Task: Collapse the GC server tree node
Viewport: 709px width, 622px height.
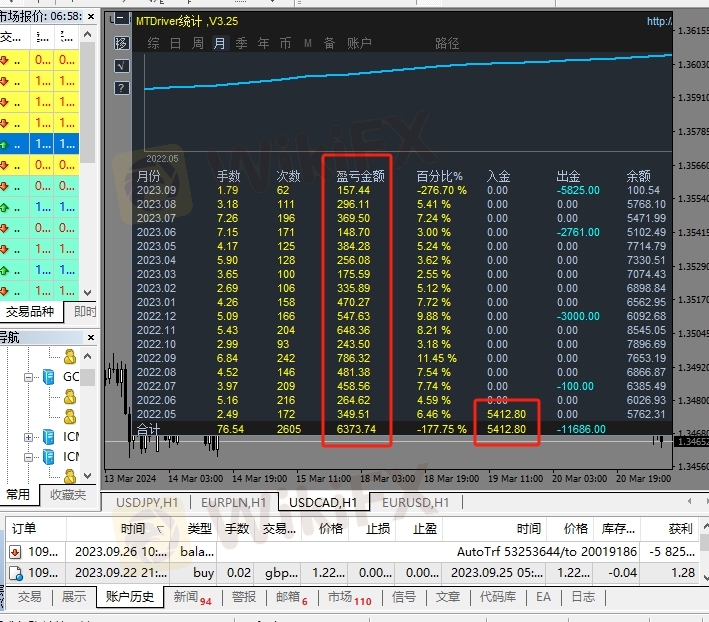Action: click(28, 377)
